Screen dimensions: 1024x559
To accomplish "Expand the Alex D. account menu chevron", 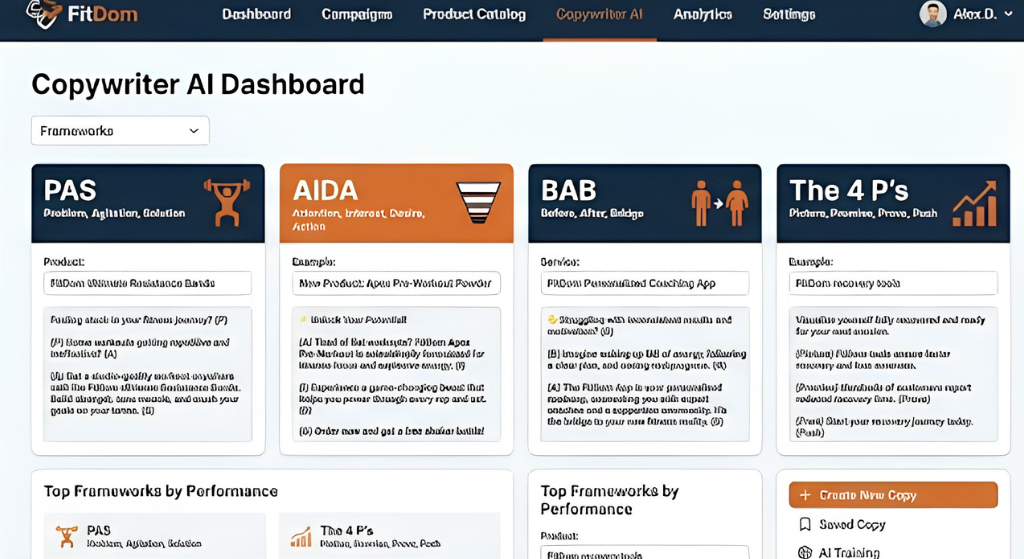I will tap(1008, 14).
